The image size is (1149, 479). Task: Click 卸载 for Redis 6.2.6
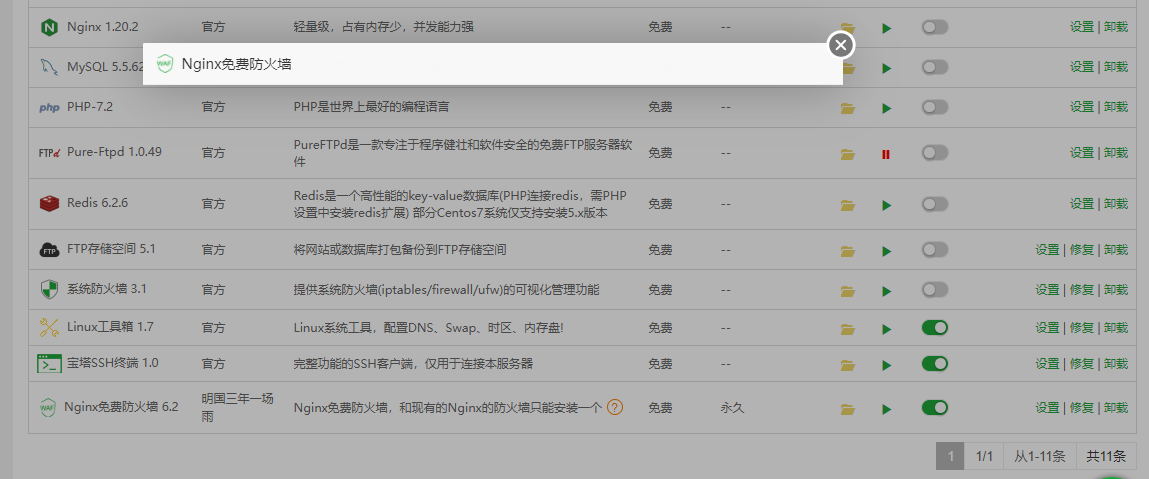(1115, 203)
